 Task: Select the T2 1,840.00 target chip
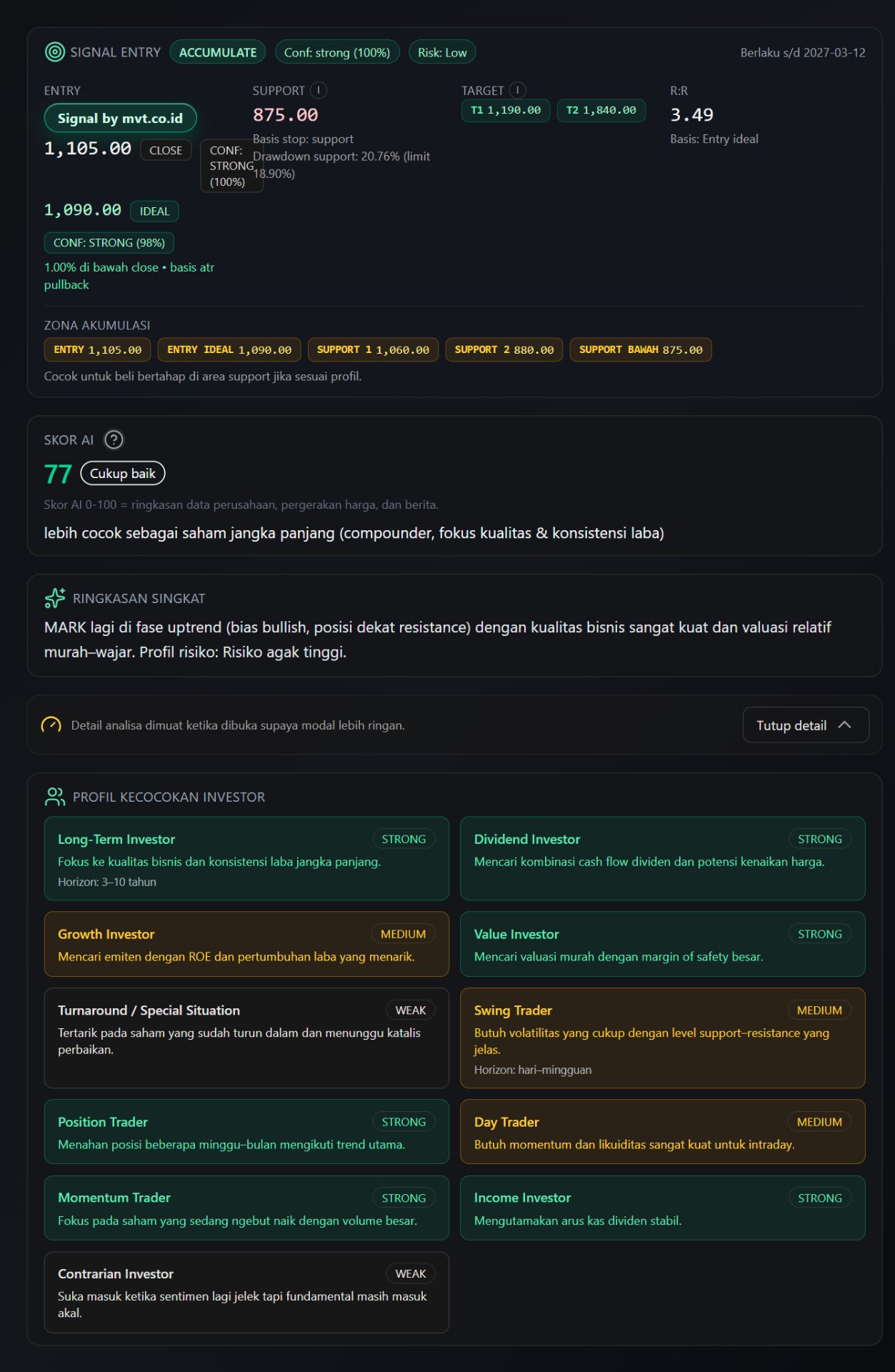click(601, 110)
